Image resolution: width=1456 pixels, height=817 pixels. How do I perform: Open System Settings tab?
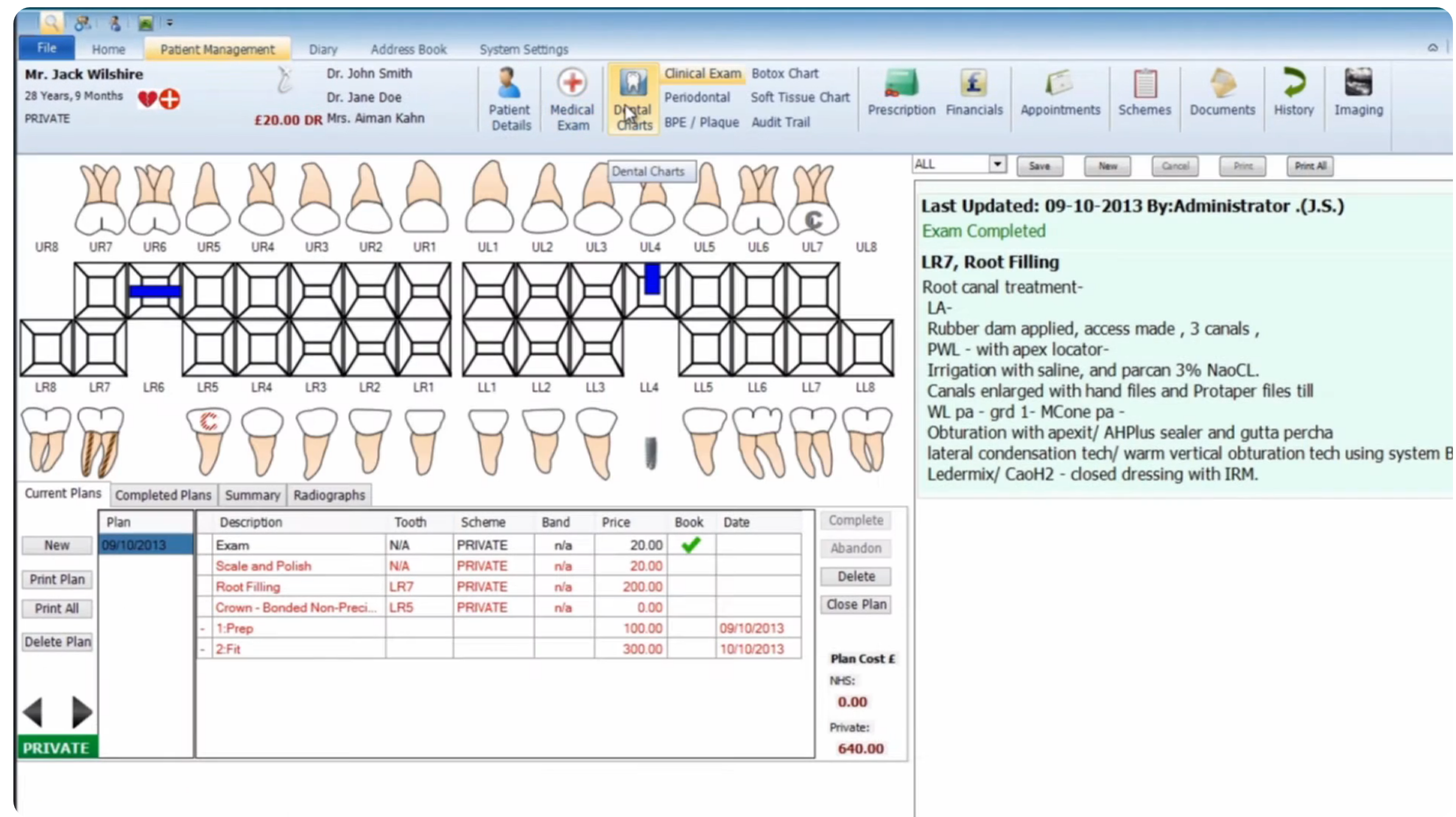(x=524, y=49)
